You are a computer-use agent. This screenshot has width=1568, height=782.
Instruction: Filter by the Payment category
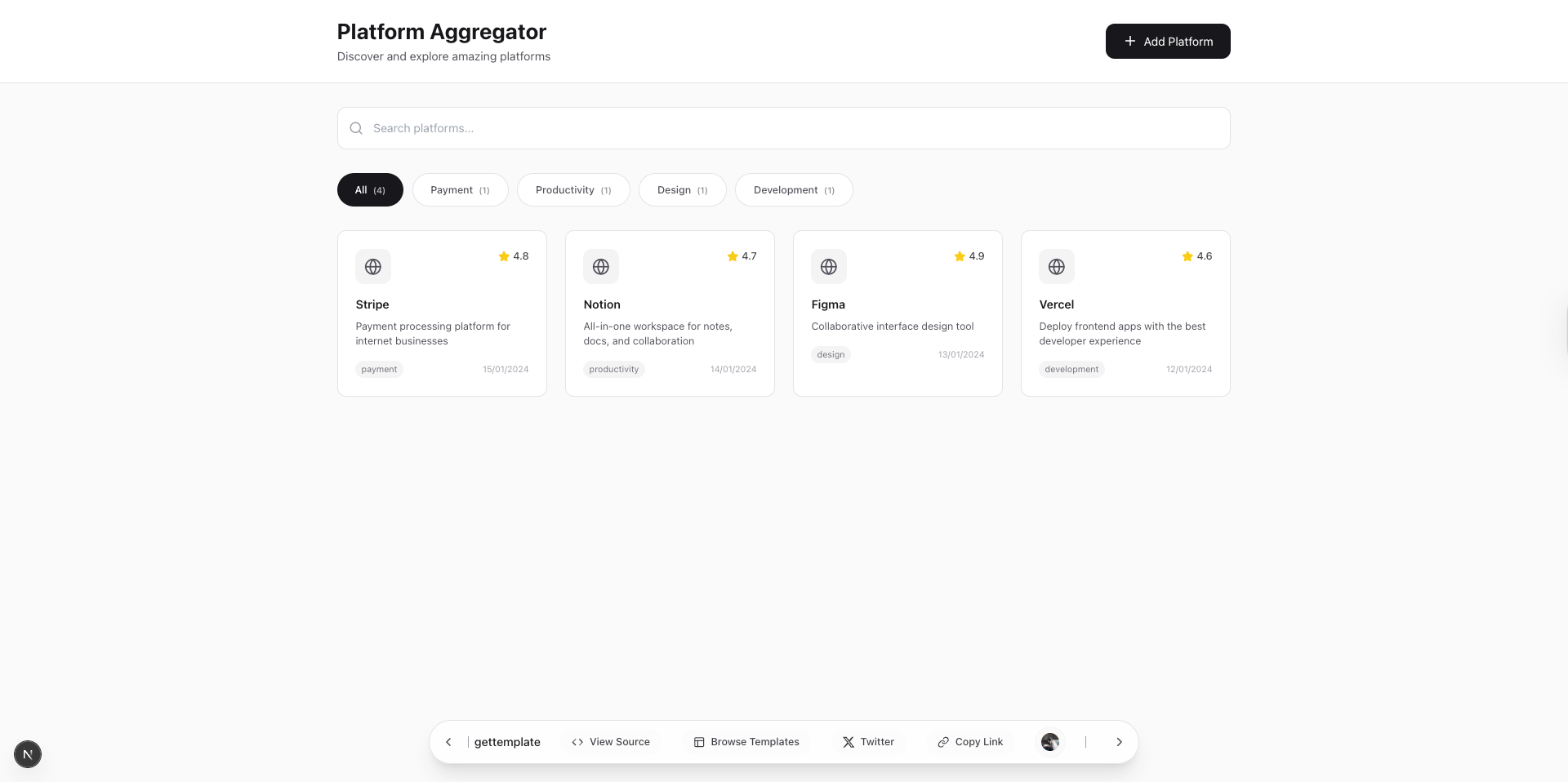pyautogui.click(x=460, y=190)
